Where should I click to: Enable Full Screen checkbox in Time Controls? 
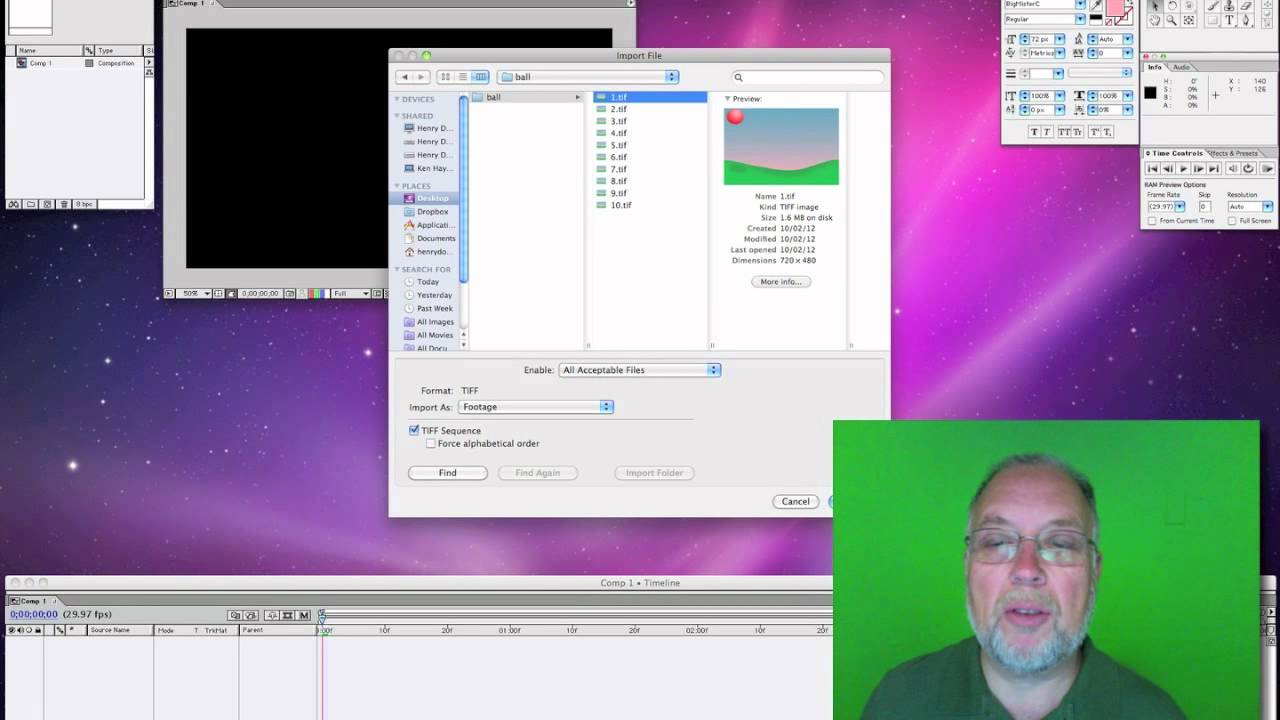point(1232,220)
